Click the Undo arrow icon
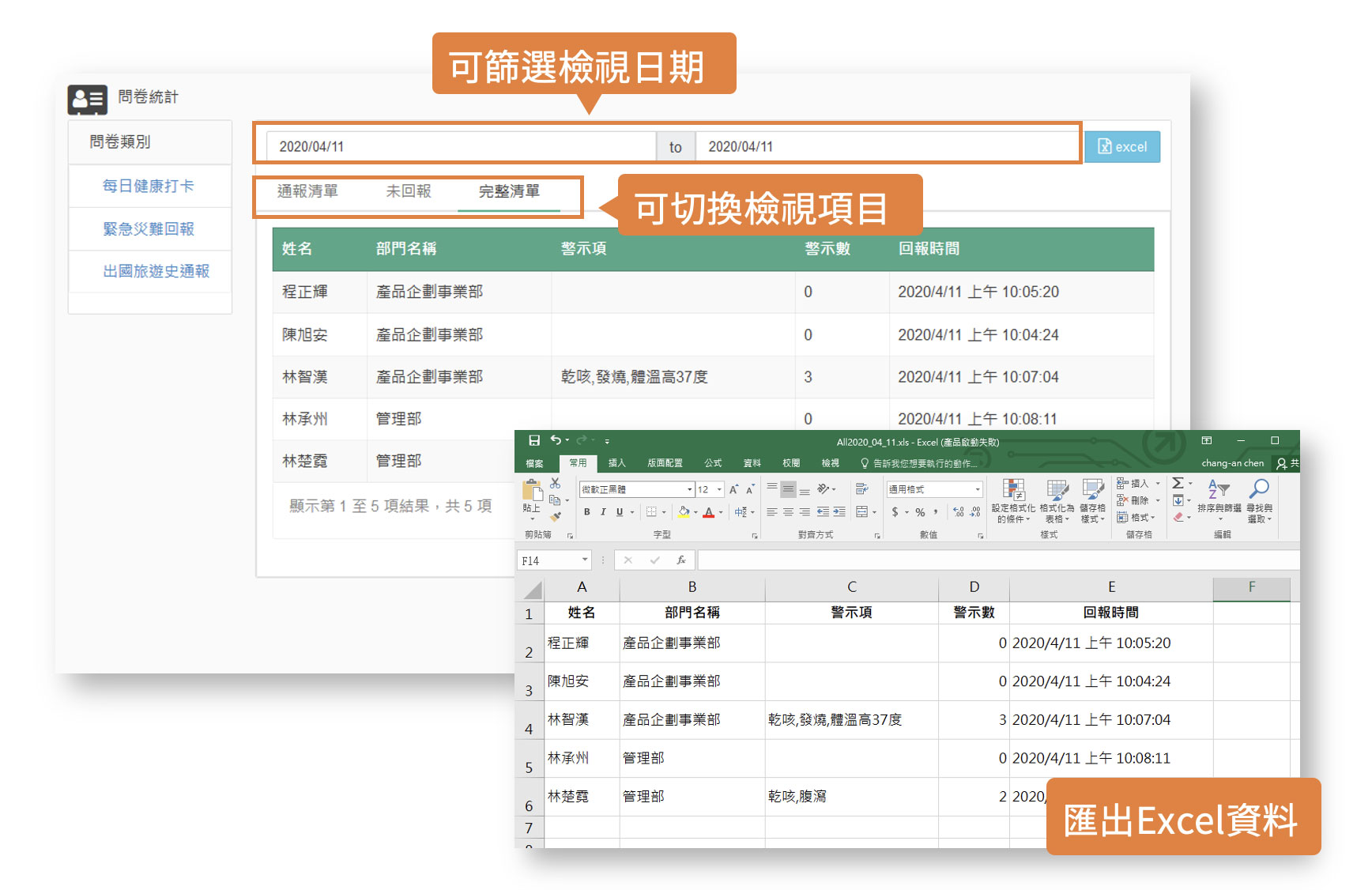This screenshot has width=1372, height=890. 556,440
